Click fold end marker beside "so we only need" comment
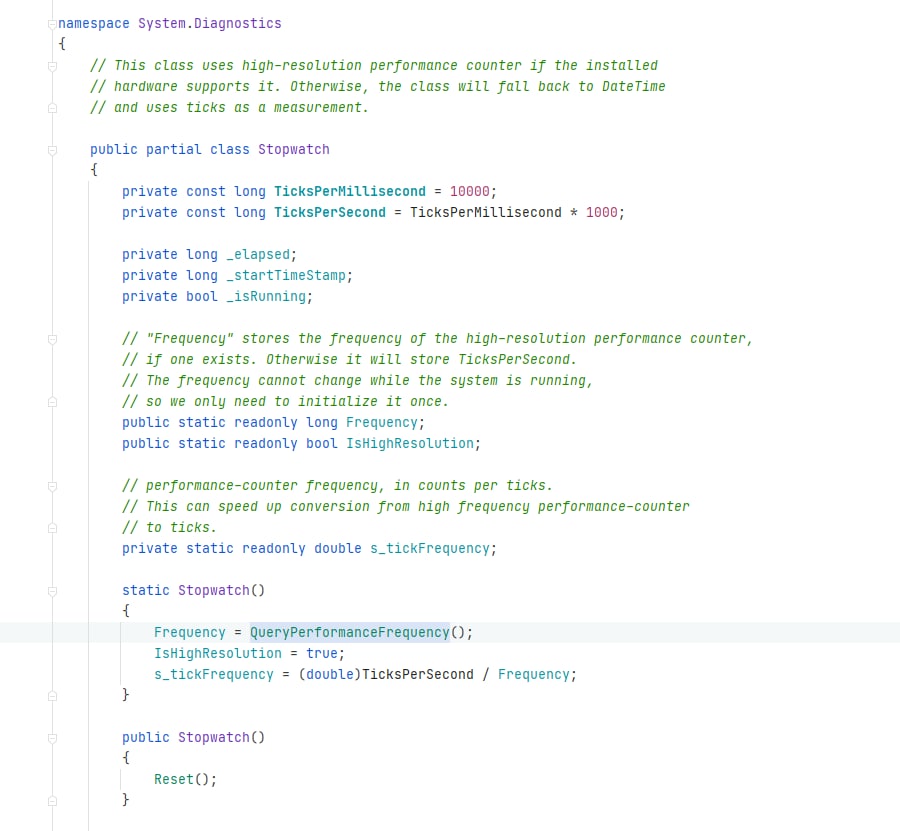 pyautogui.click(x=52, y=402)
